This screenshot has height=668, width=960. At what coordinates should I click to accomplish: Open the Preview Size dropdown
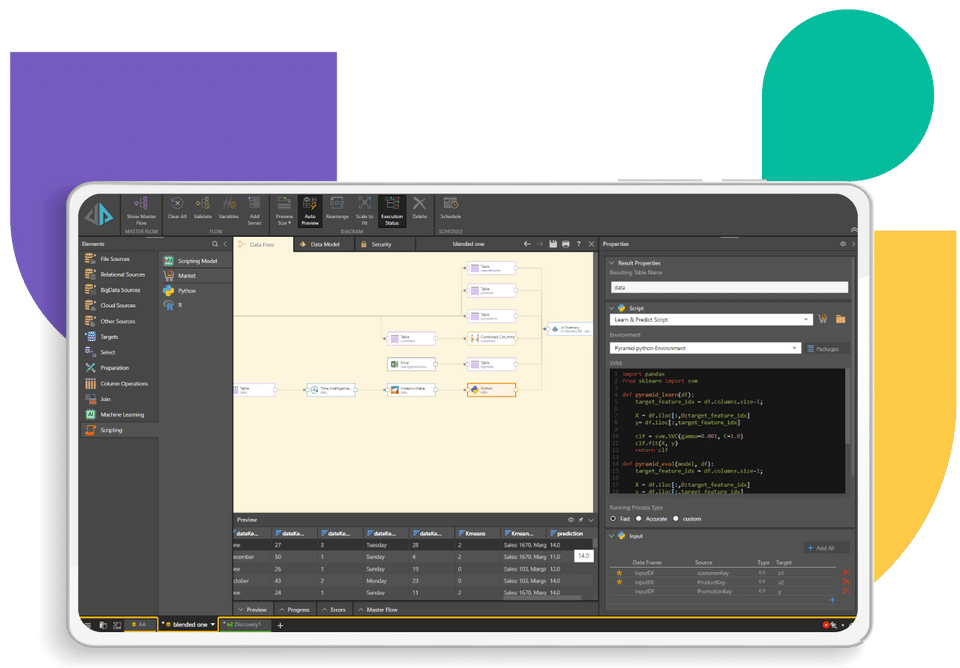point(284,210)
